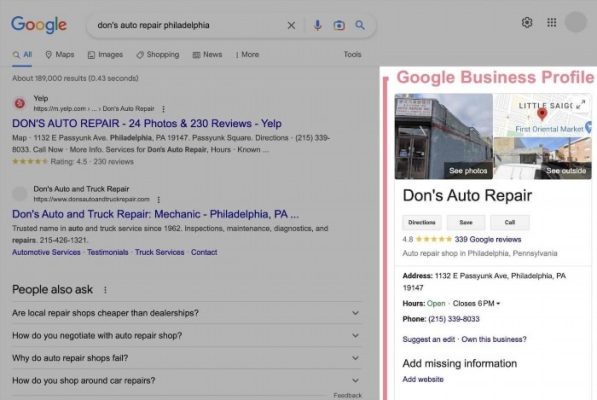Image resolution: width=597 pixels, height=400 pixels.
Task: Switch to the News tab
Action: 208,55
